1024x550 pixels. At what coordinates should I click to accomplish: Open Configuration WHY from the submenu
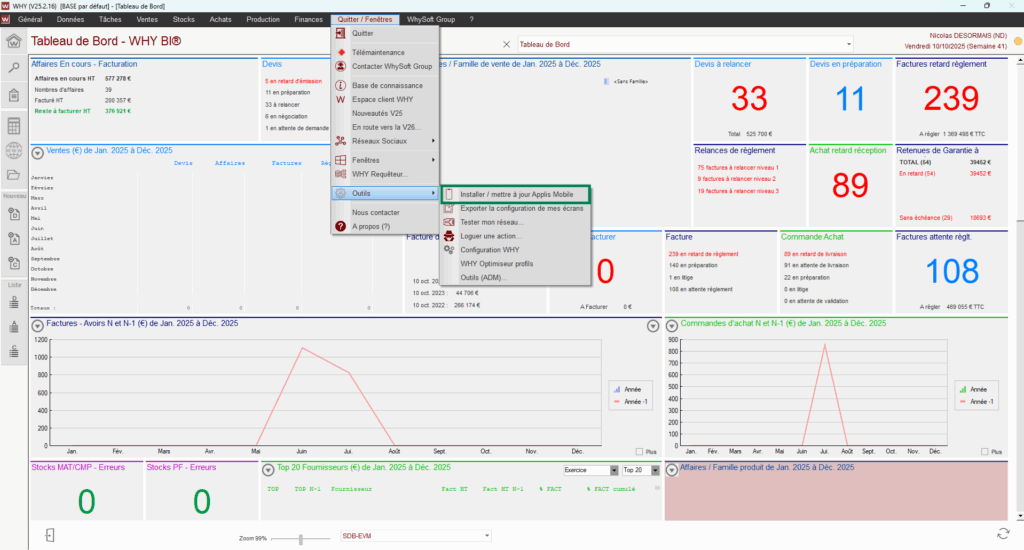click(489, 249)
